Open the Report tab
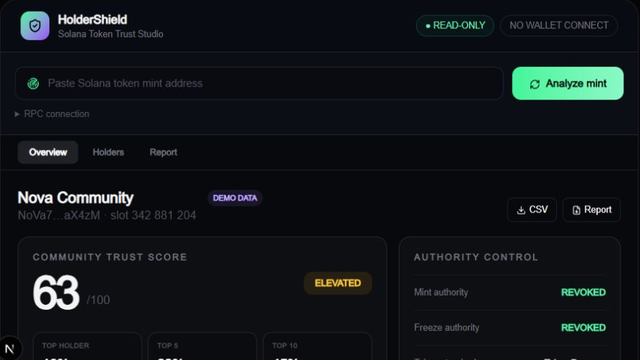The image size is (640, 360). [x=163, y=152]
